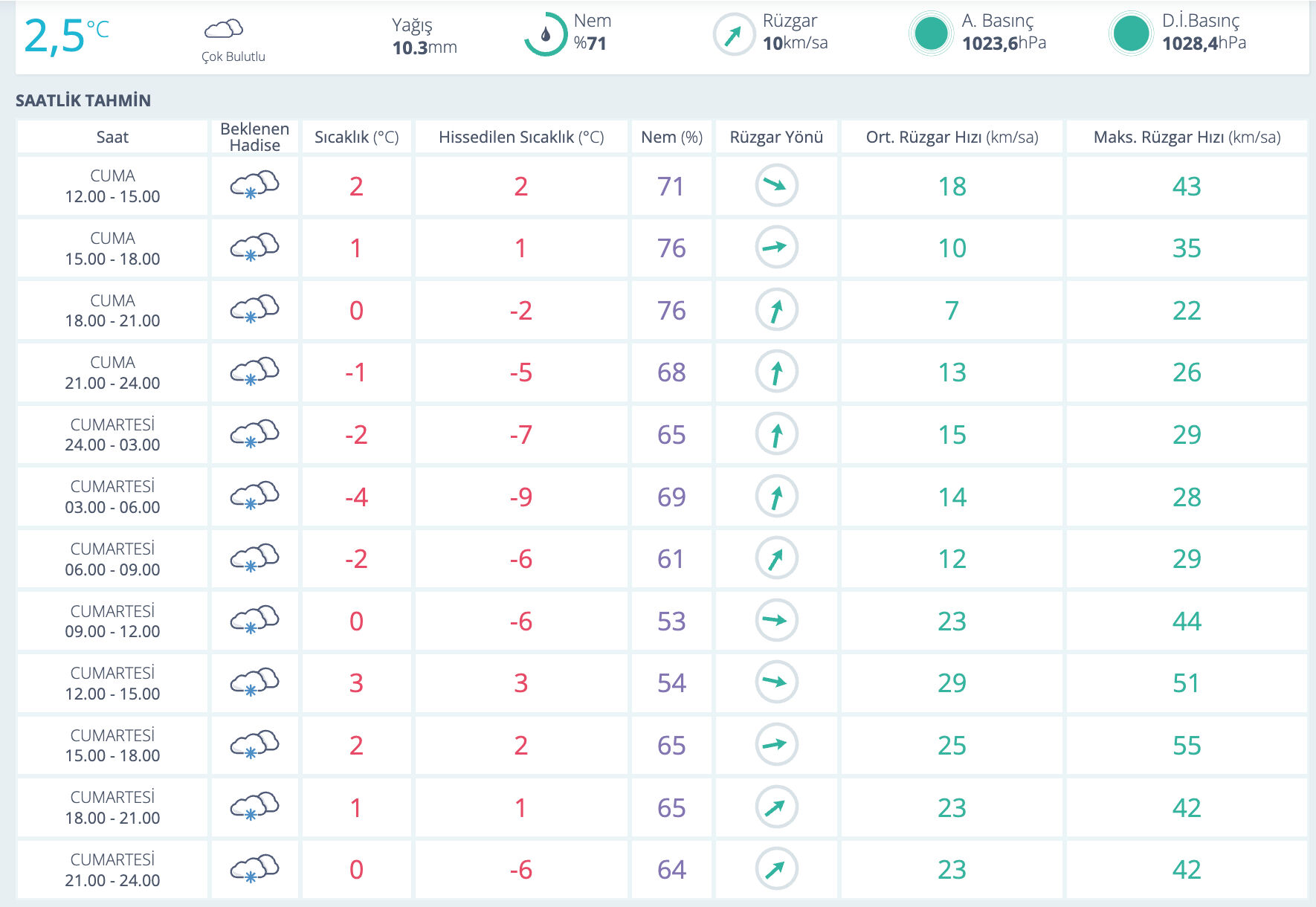The width and height of the screenshot is (1316, 907).
Task: Click the Saat column header
Action: 112,137
